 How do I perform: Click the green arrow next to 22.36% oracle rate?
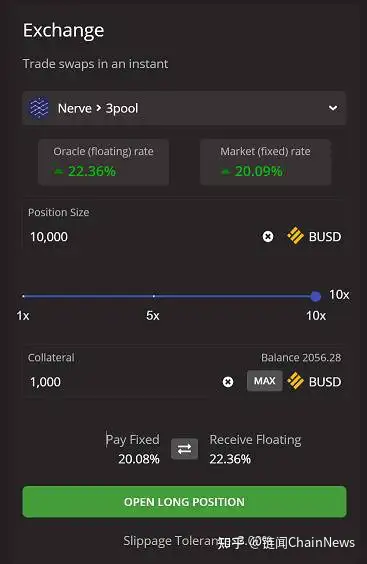click(x=59, y=172)
